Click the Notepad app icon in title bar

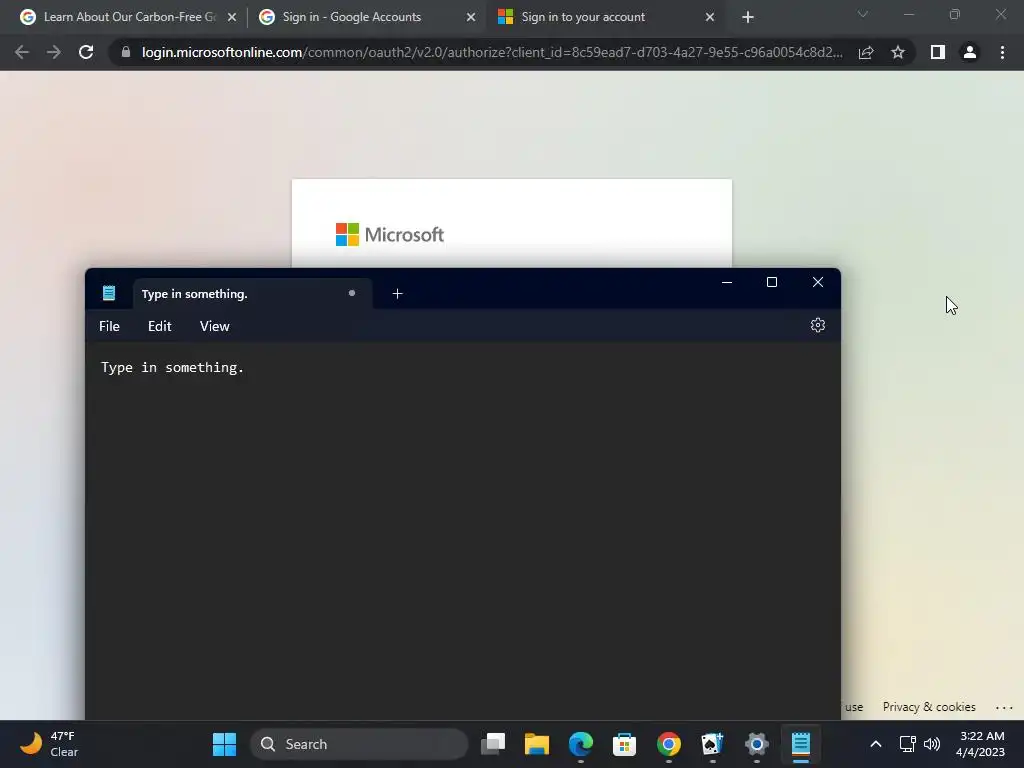[x=109, y=293]
